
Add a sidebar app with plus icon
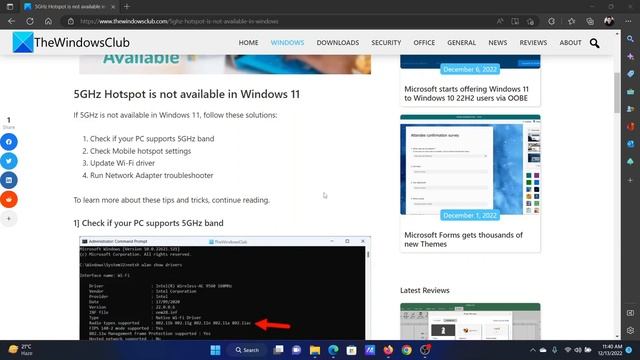(631, 180)
